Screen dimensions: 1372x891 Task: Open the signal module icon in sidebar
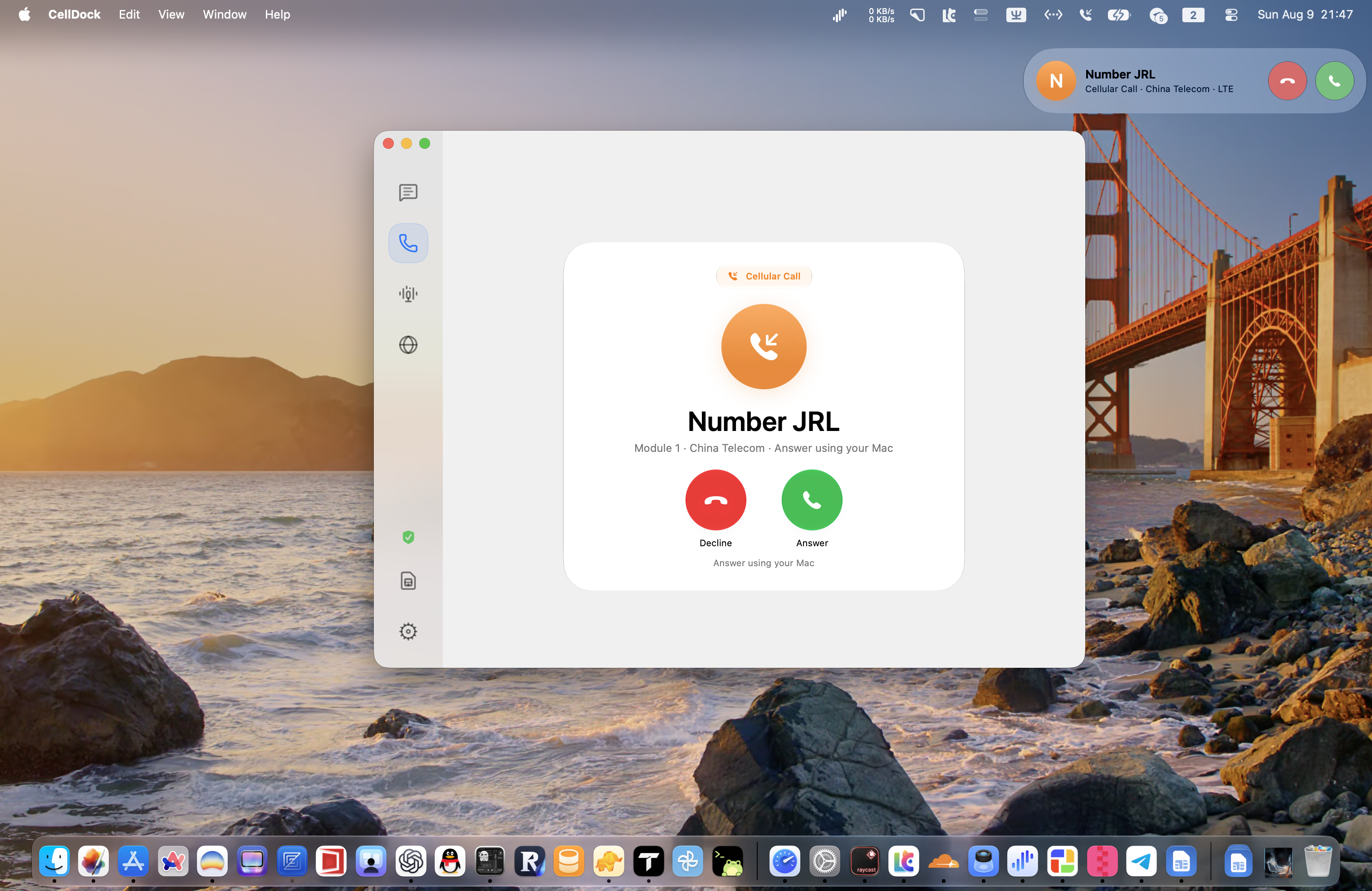click(x=408, y=294)
